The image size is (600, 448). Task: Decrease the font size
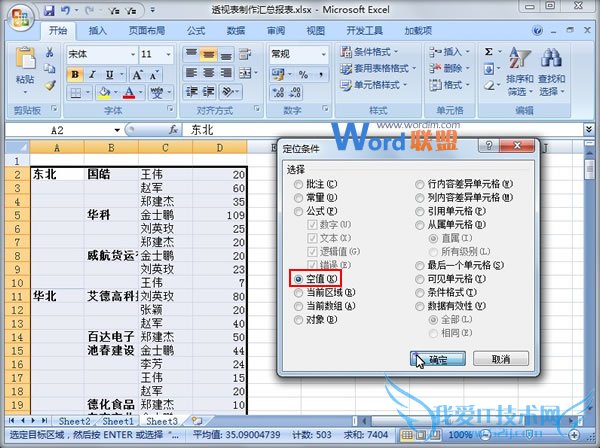[x=154, y=75]
